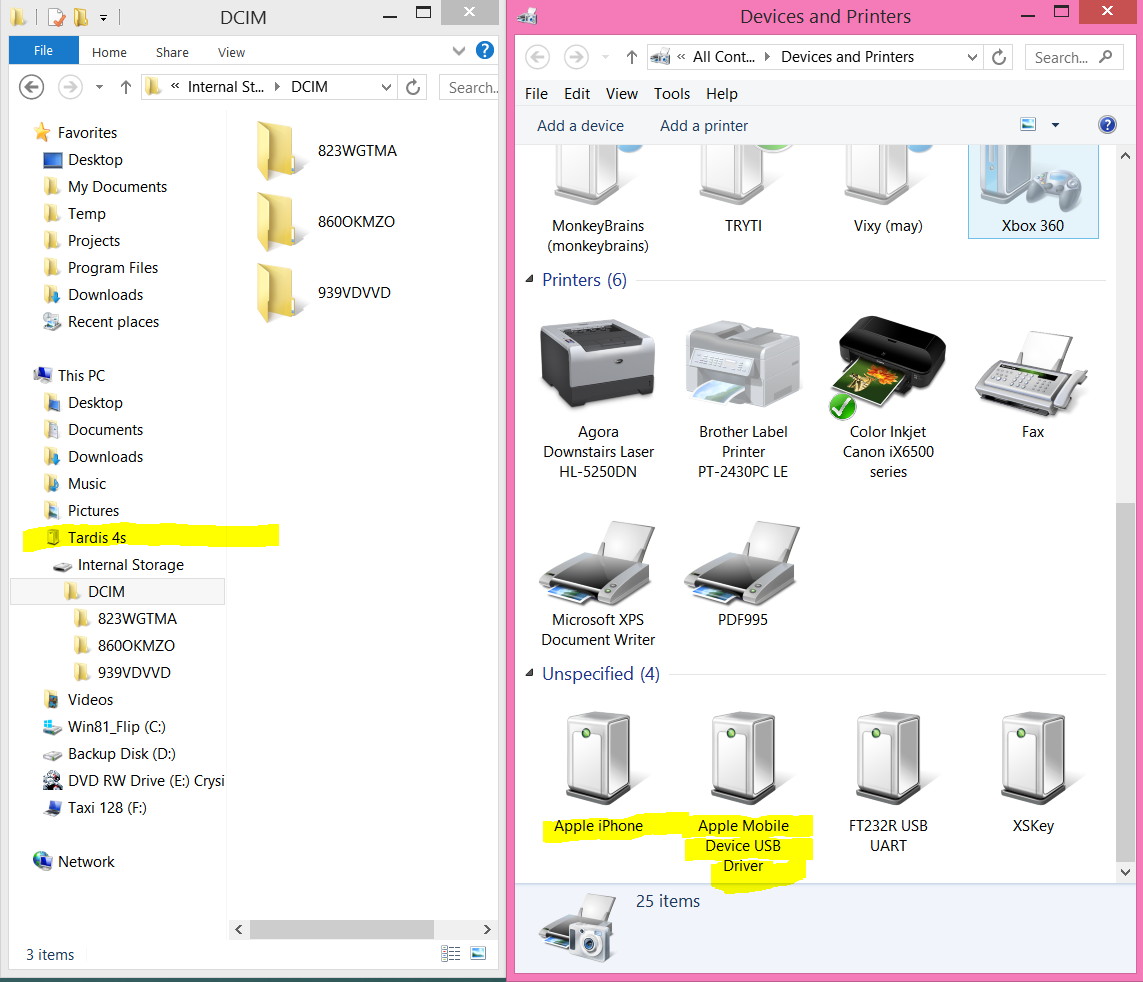
Task: Select Taxi 128 (F:) in navigation tree
Action: pos(107,807)
